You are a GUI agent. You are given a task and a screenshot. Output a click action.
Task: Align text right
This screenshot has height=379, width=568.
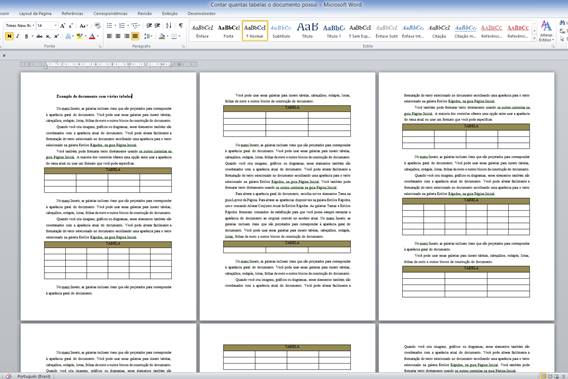coord(126,36)
